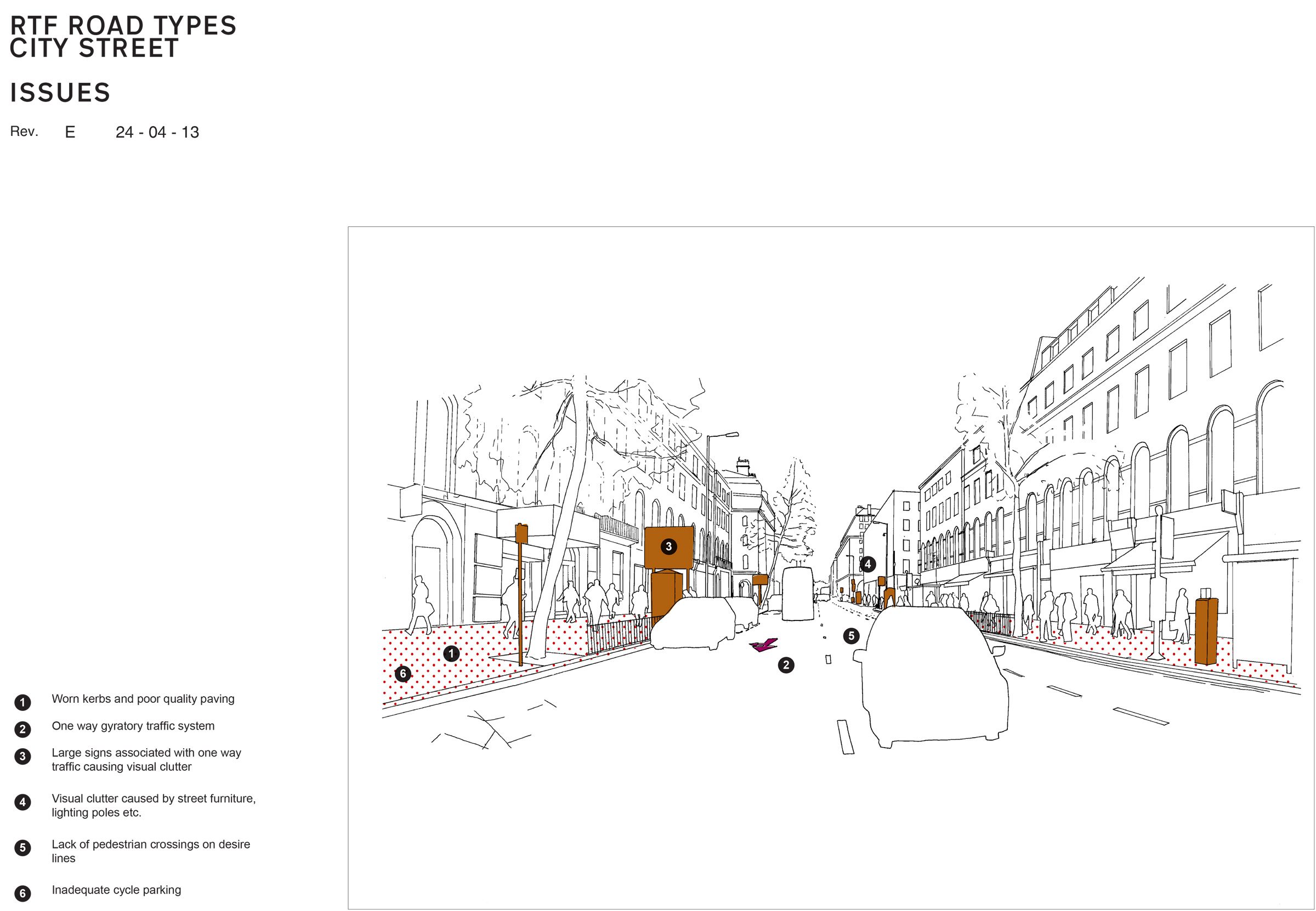Select 'One way gyratory traffic system' legend text
The width and height of the screenshot is (1316, 911).
(x=133, y=726)
